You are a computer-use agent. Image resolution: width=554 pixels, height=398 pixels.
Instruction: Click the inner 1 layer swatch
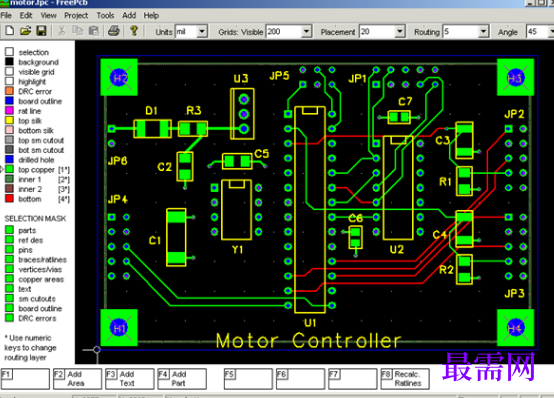point(9,179)
